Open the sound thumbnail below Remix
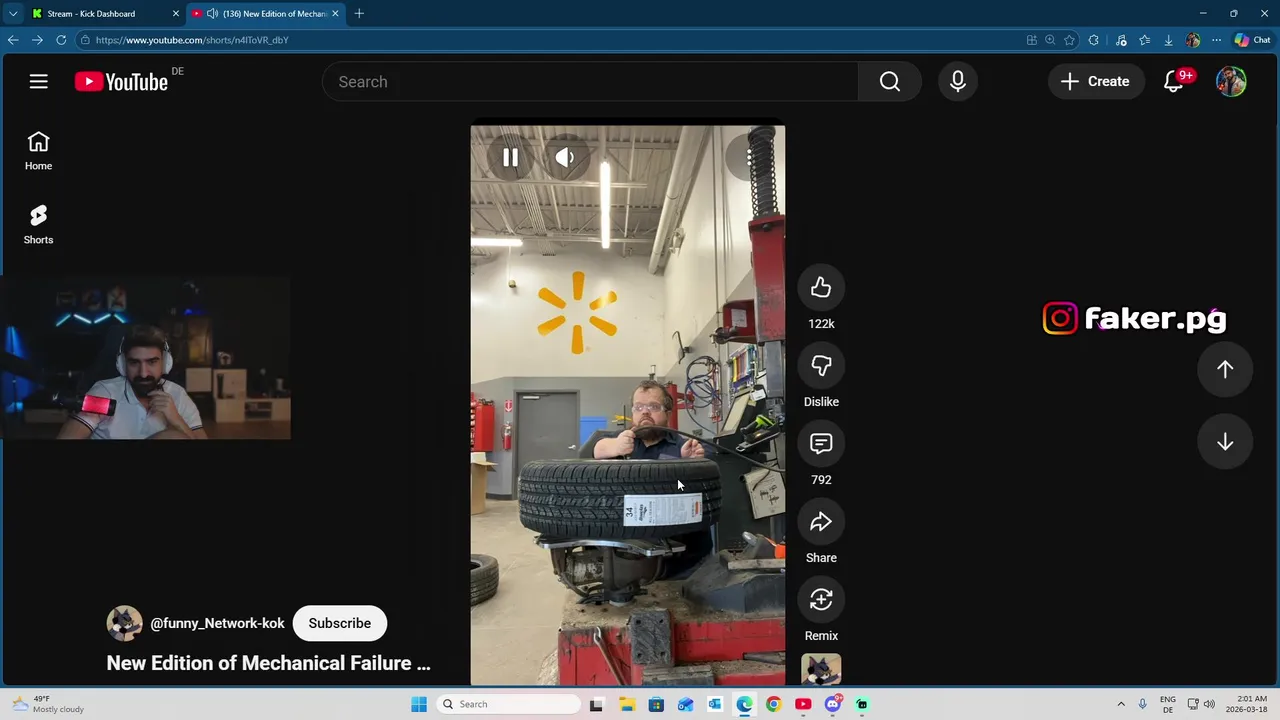1280x720 pixels. (821, 669)
